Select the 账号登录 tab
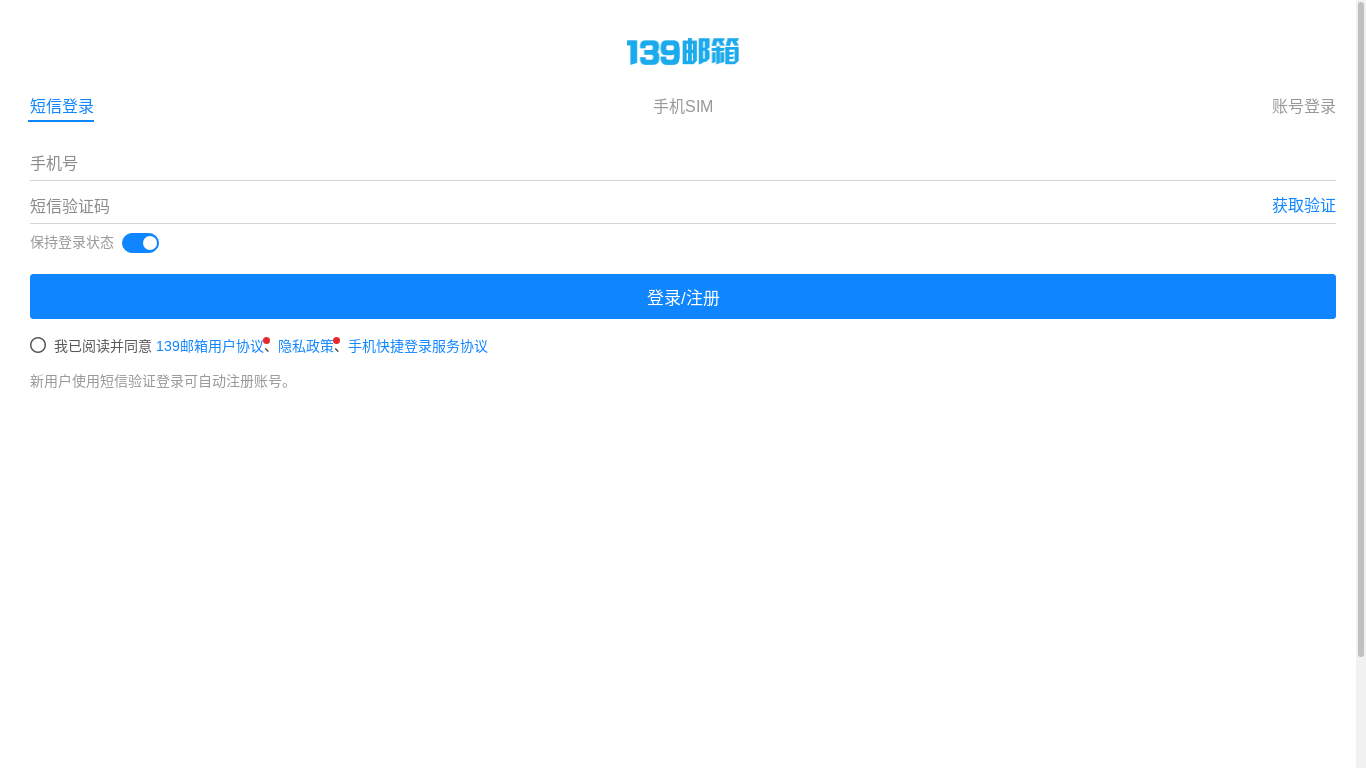Image resolution: width=1366 pixels, height=768 pixels. (1304, 107)
